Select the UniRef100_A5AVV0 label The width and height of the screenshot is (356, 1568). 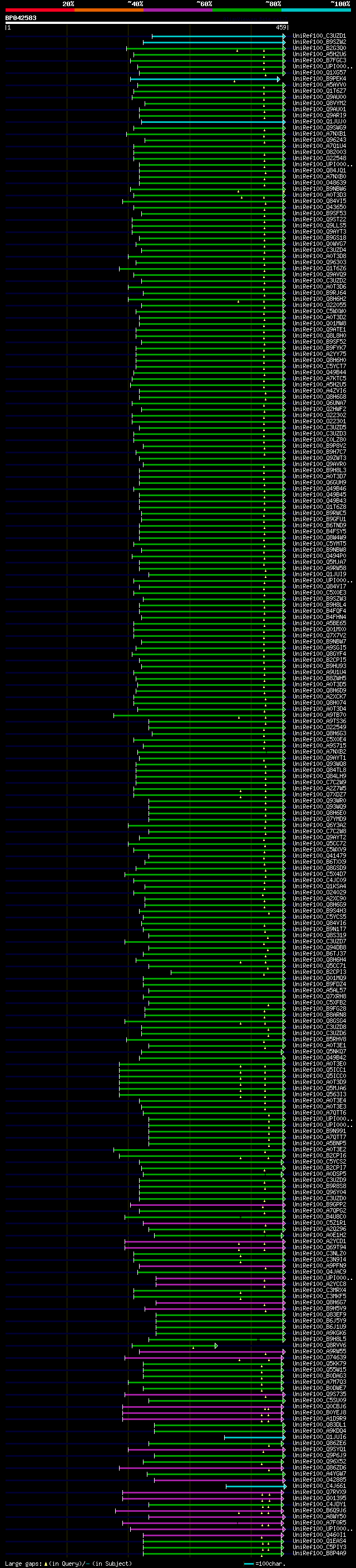click(319, 85)
